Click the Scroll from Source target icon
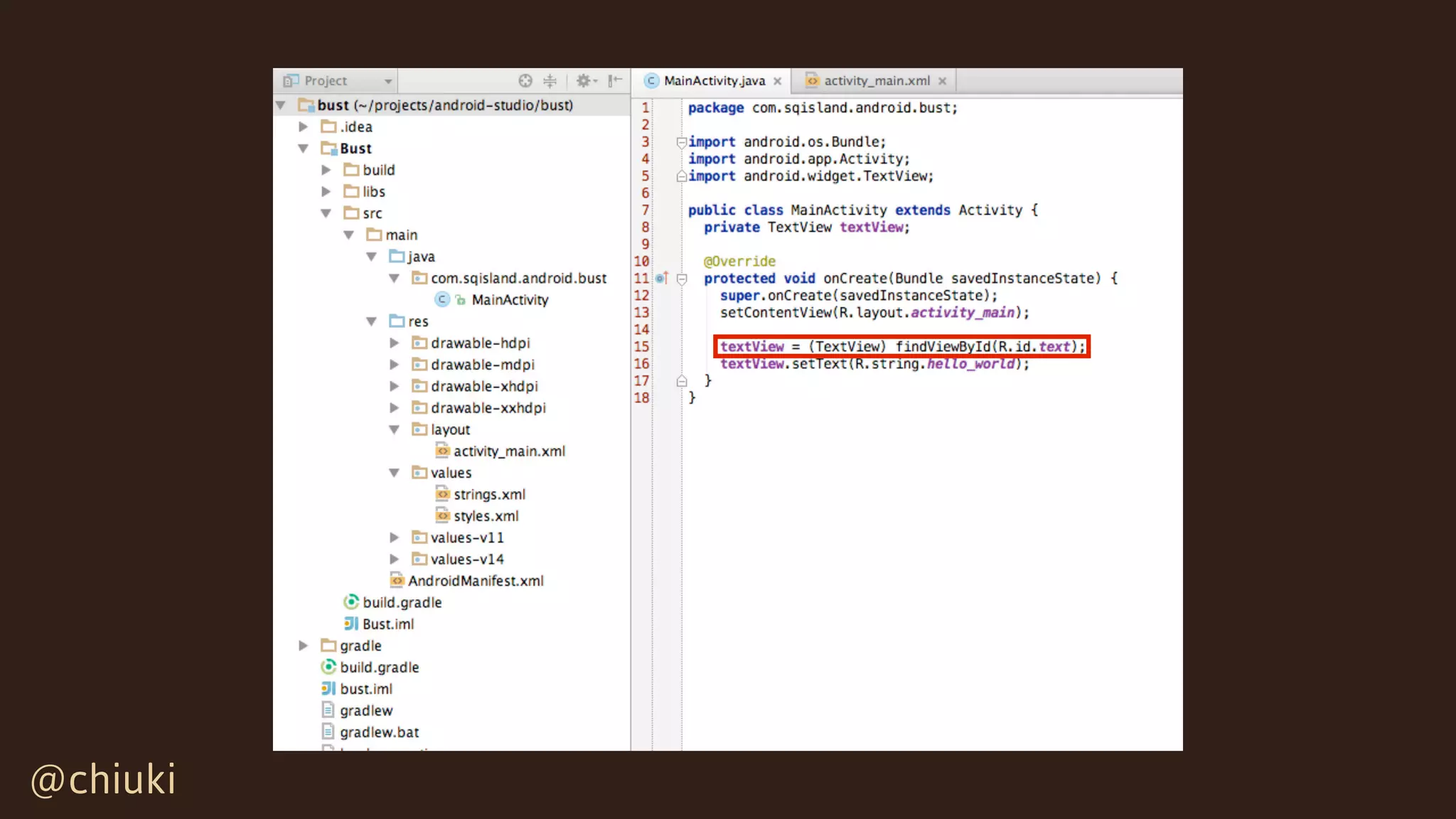This screenshot has height=819, width=1456. point(525,81)
